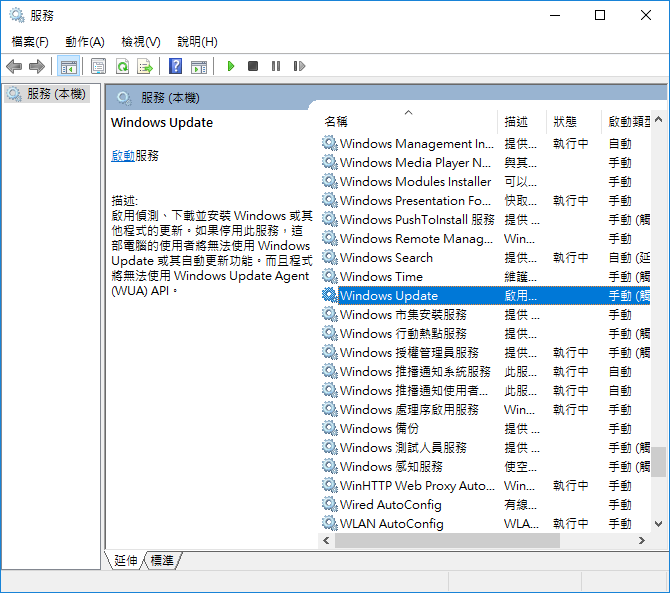Click the Refresh toolbar icon
The image size is (670, 593).
click(x=123, y=66)
